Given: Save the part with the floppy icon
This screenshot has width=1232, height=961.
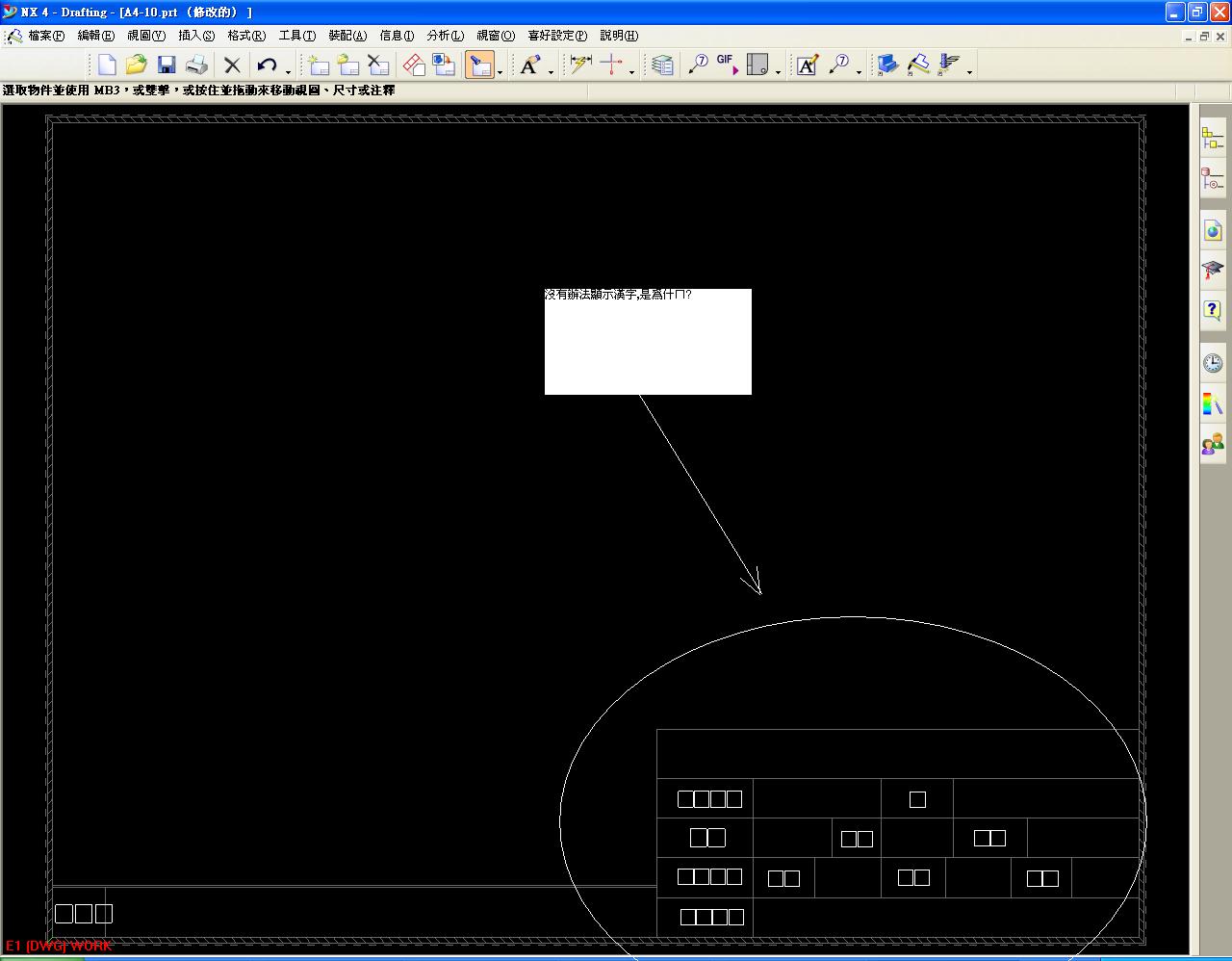Looking at the screenshot, I should coord(167,65).
